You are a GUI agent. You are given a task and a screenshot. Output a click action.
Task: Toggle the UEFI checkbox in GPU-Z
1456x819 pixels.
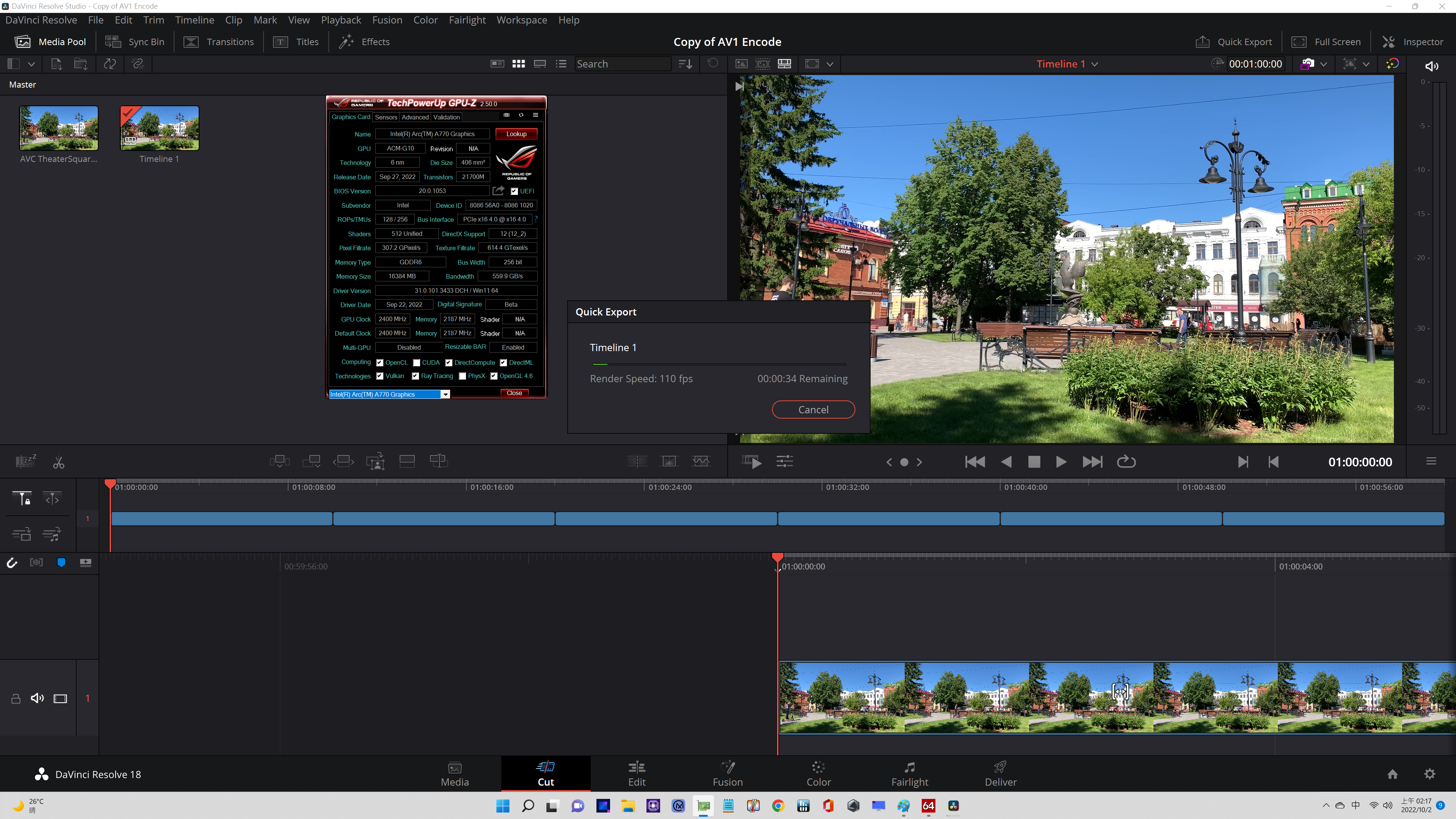point(515,191)
